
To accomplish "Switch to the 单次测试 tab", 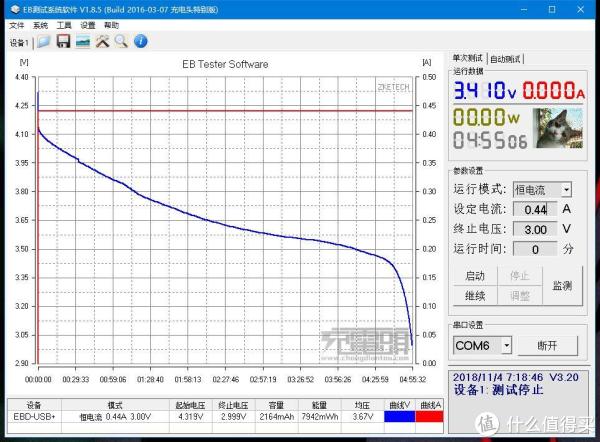I will [x=467, y=58].
